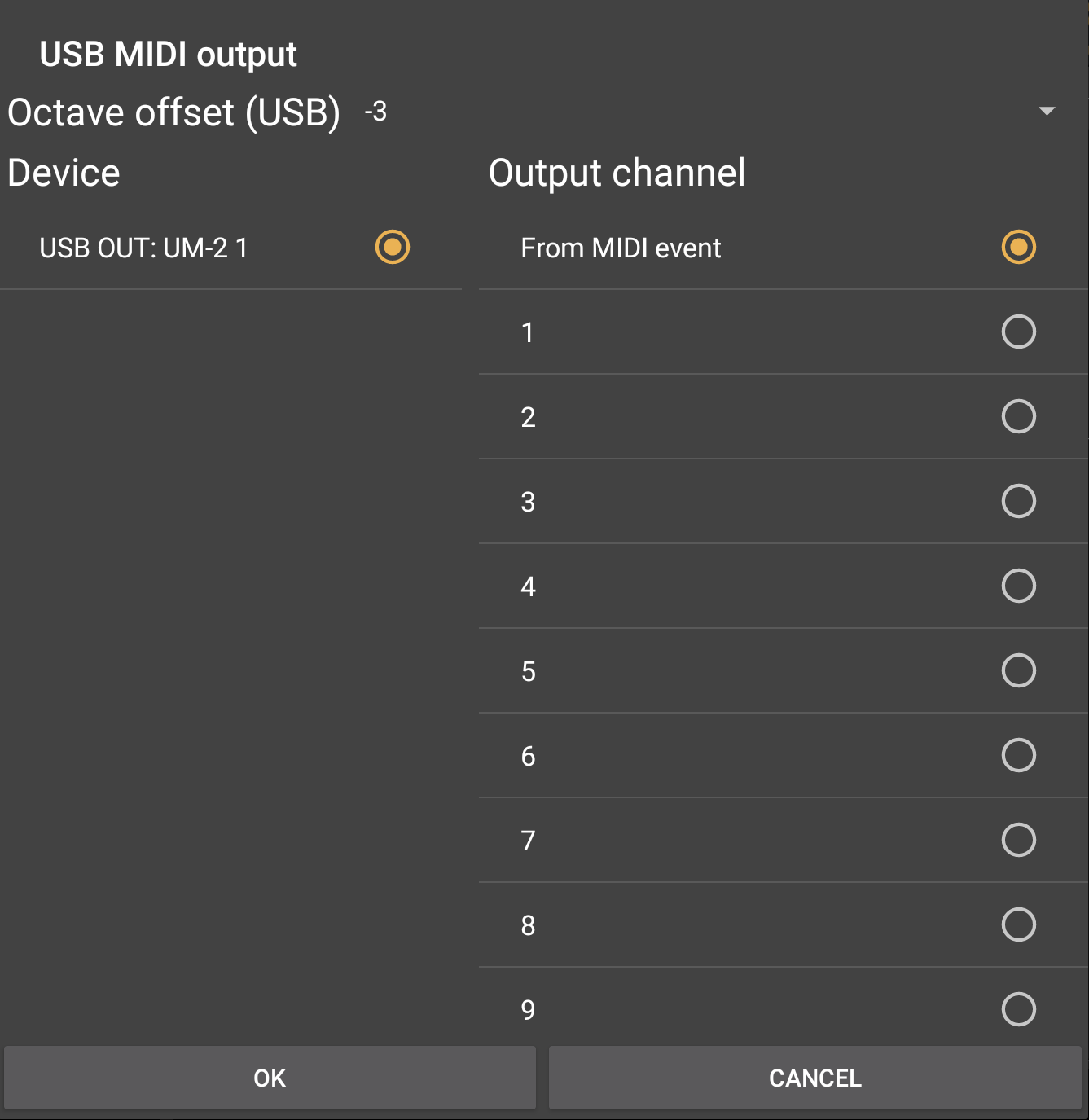1089x1120 pixels.
Task: Select USB OUT: UM-2 1 device
Action: tap(393, 248)
